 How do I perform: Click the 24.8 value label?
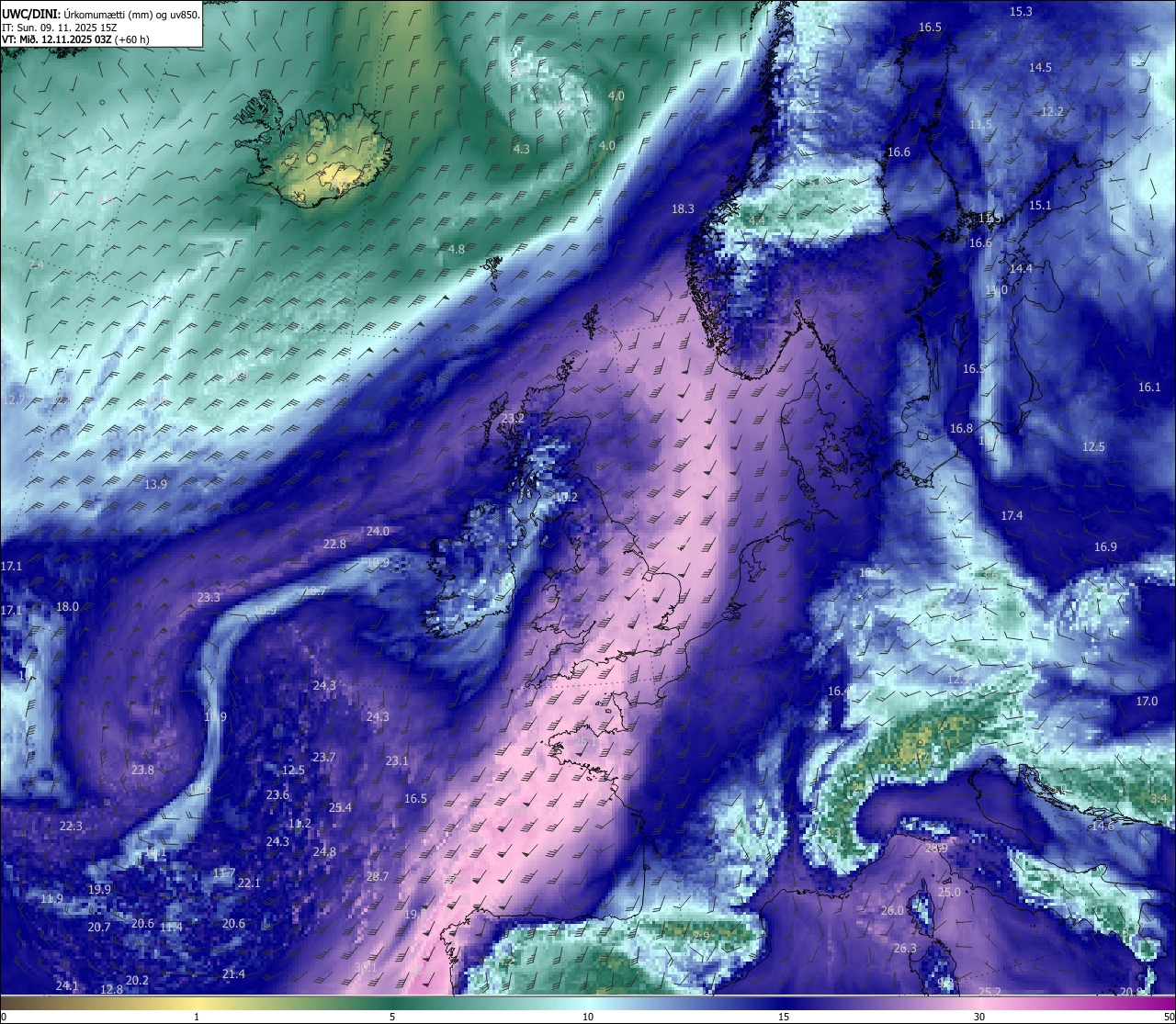point(323,852)
